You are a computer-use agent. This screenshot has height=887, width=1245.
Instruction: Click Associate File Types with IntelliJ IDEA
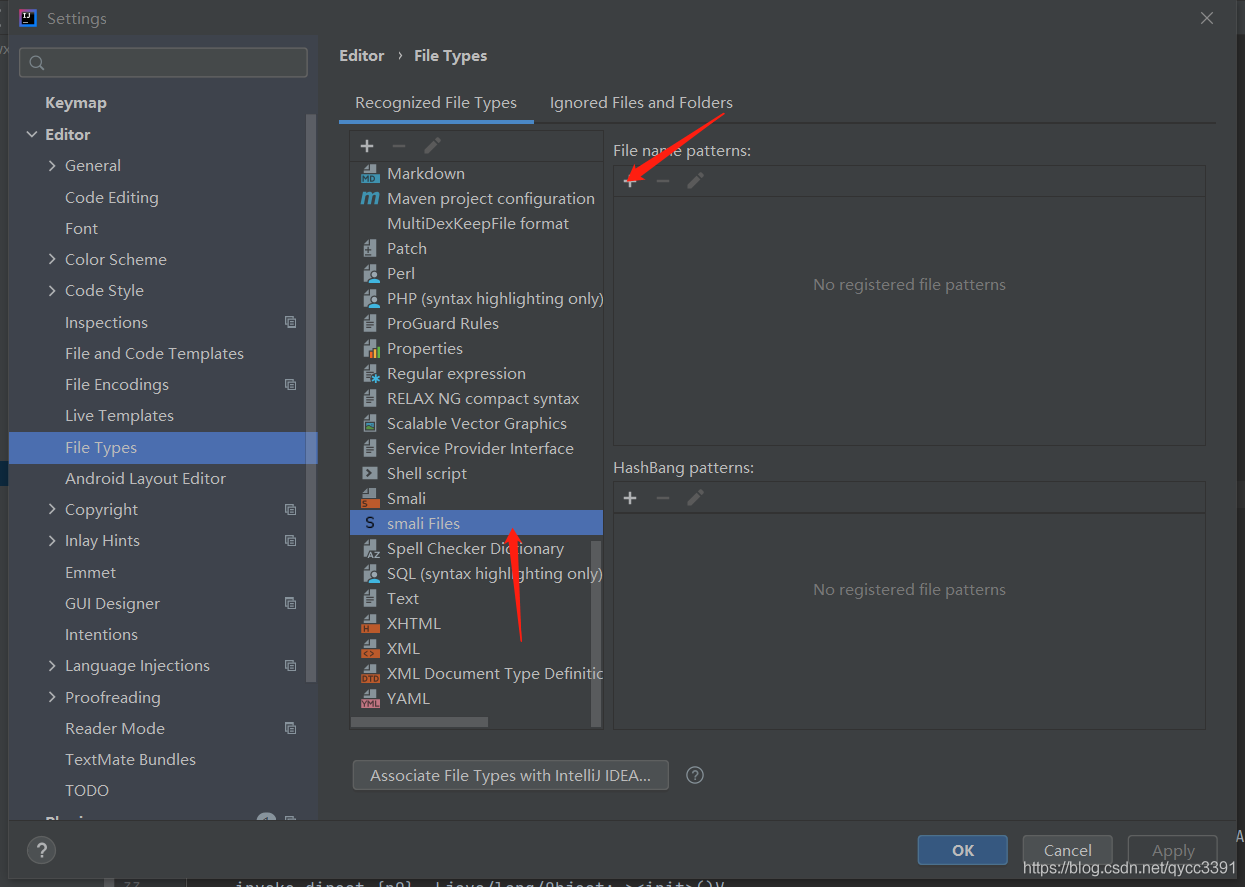point(510,775)
